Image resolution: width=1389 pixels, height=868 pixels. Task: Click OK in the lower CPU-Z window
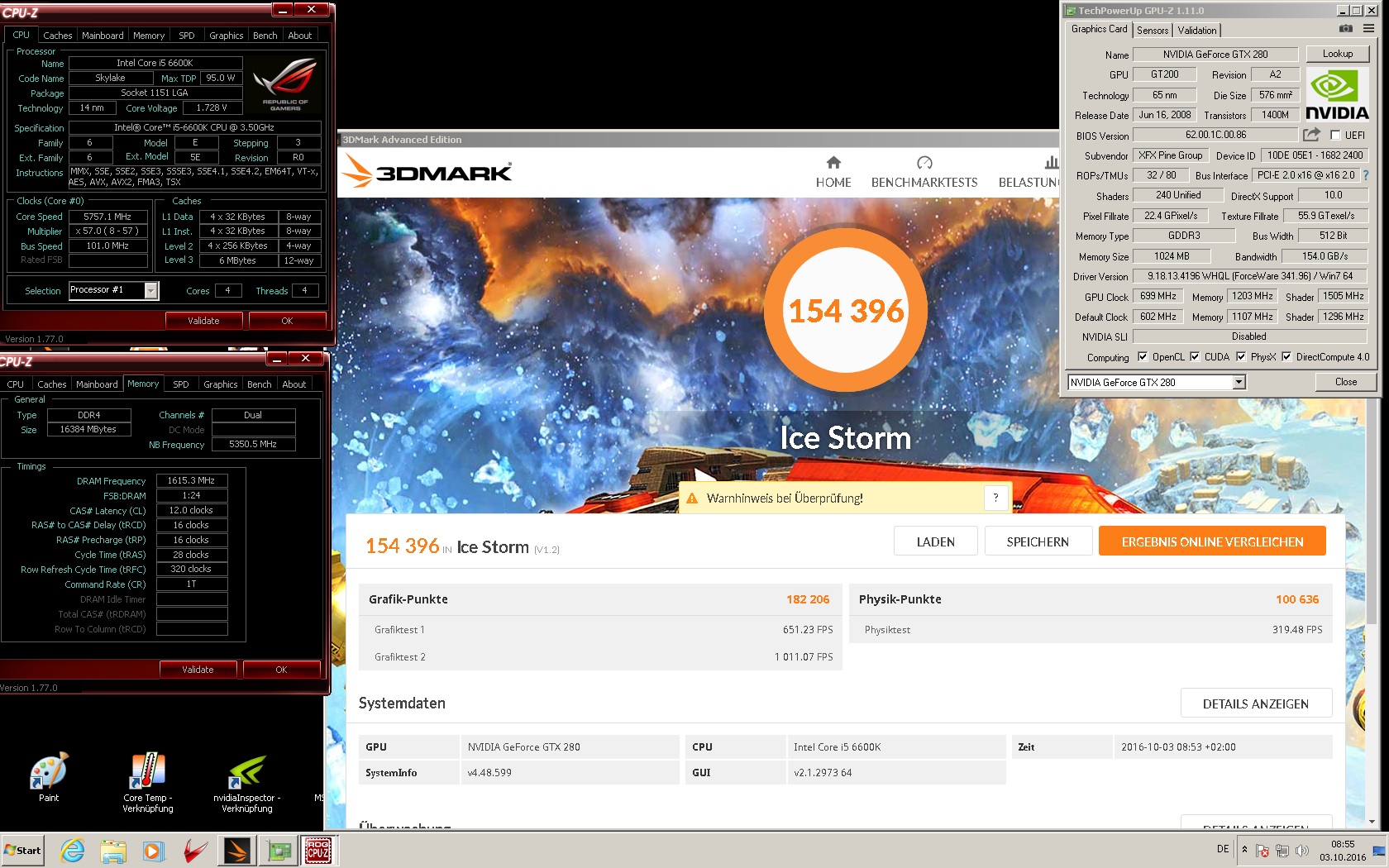281,670
